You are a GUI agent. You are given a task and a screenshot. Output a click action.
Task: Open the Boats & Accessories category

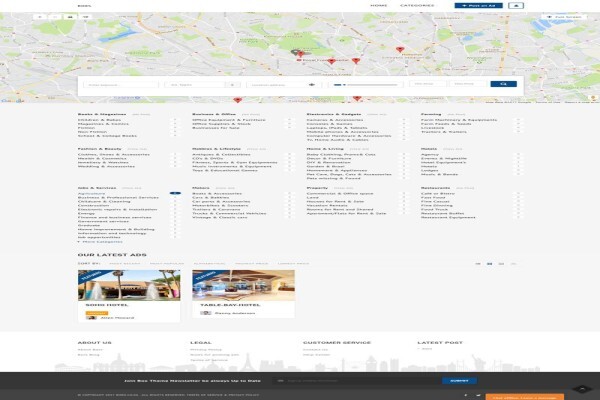coord(217,194)
